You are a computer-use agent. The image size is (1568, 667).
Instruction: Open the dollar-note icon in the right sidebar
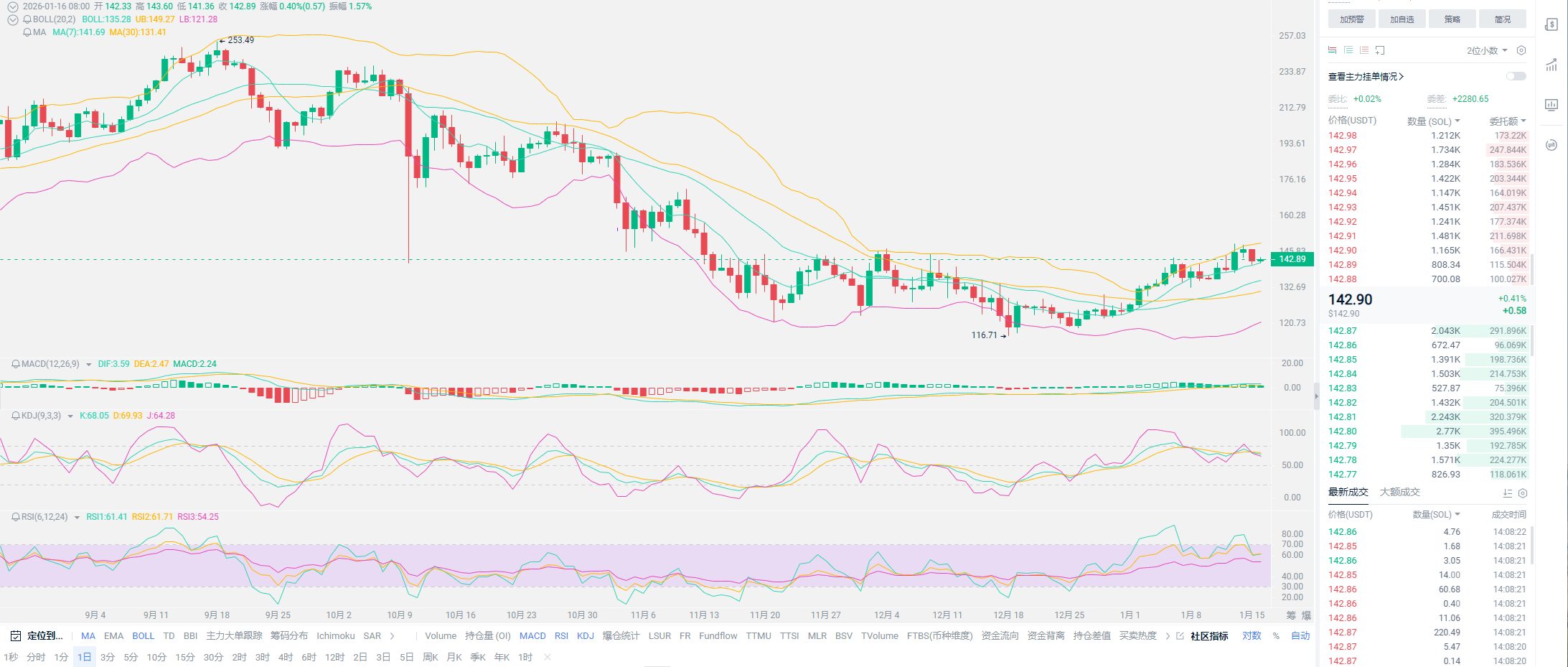click(1551, 25)
